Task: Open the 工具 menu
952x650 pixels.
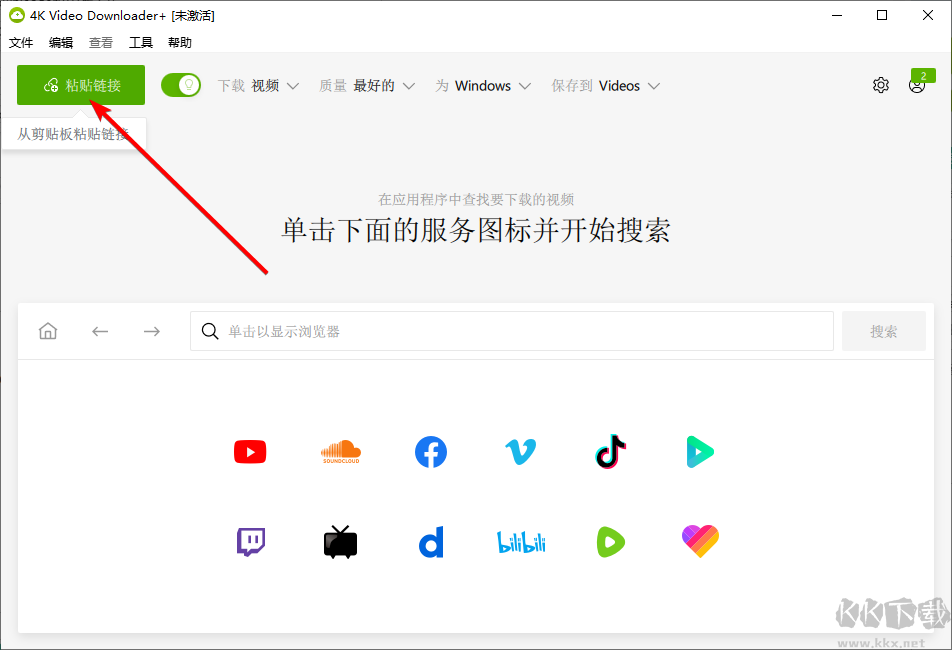Action: [140, 42]
